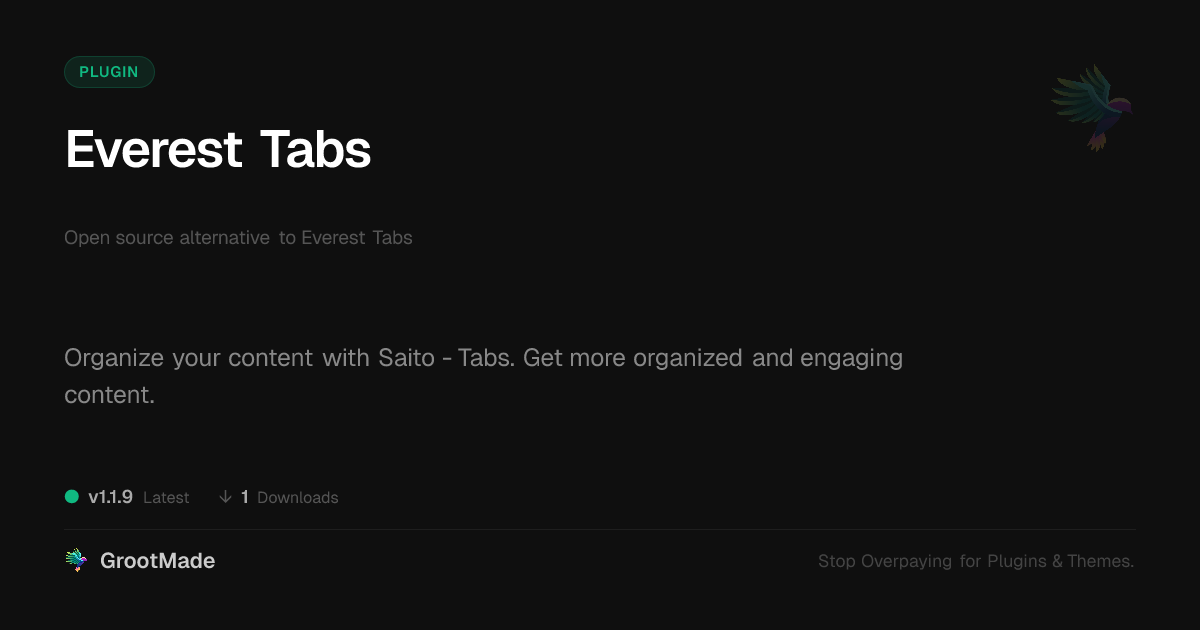Screen dimensions: 1200x630
Task: Click the green status dot
Action: click(x=72, y=497)
